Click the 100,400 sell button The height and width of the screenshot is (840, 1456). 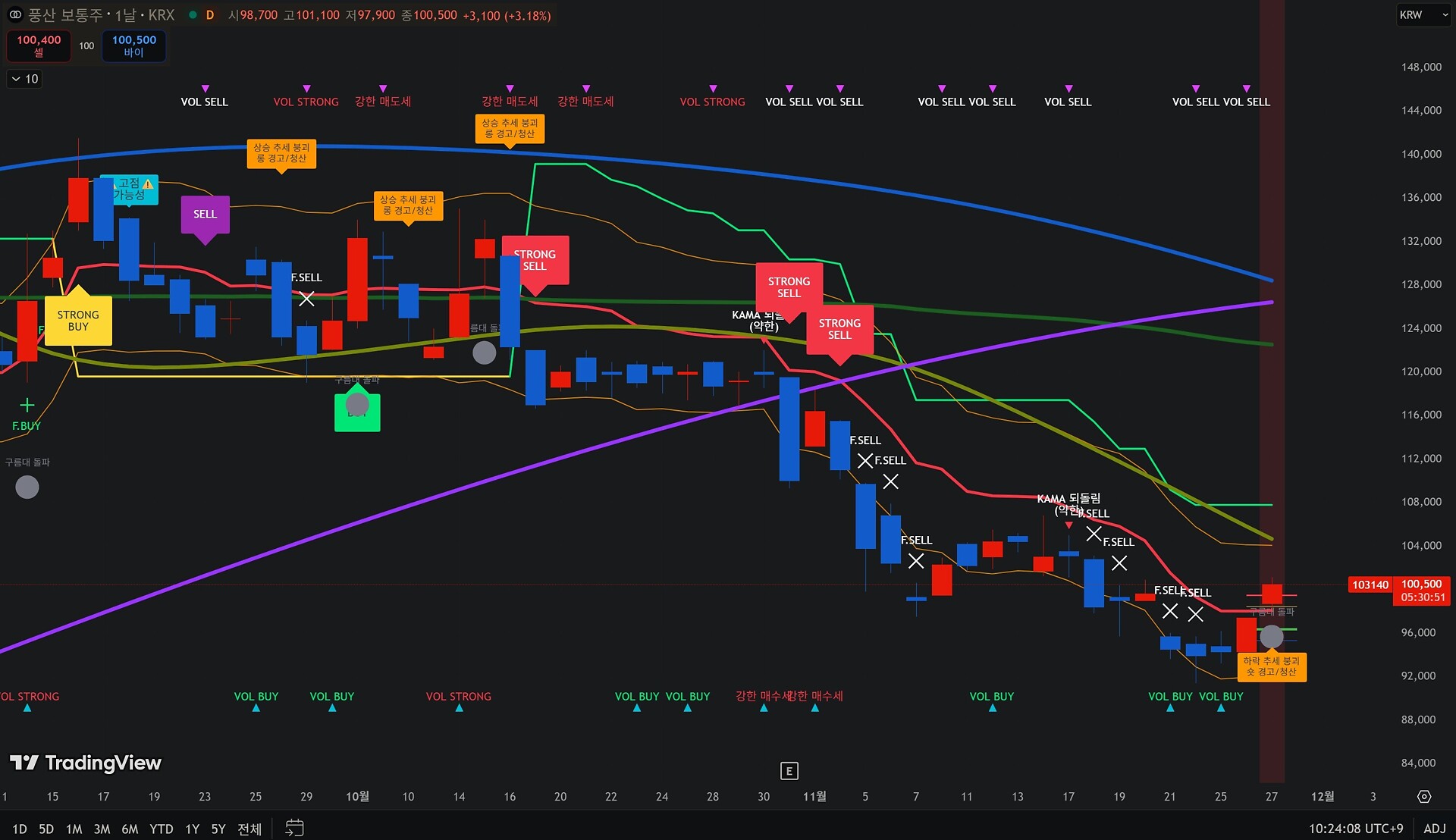[39, 45]
